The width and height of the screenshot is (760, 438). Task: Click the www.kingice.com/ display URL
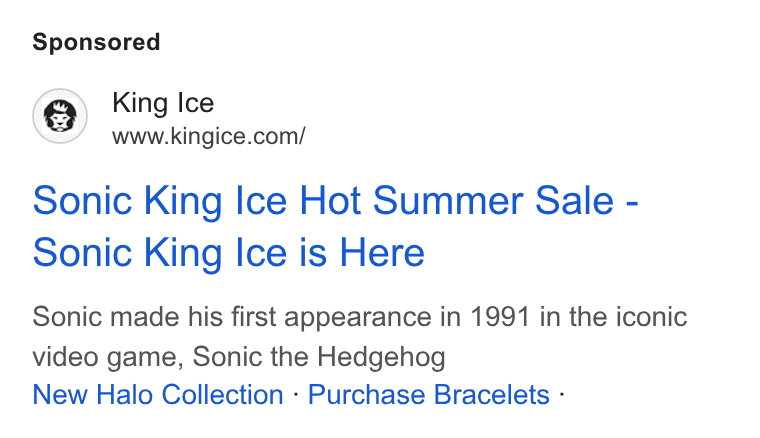[x=209, y=137]
